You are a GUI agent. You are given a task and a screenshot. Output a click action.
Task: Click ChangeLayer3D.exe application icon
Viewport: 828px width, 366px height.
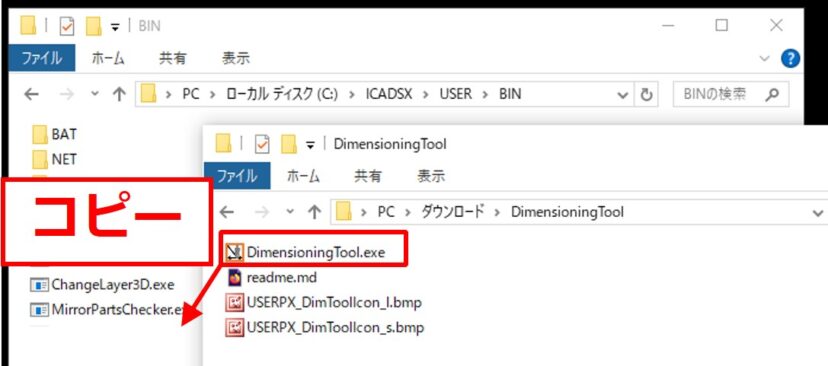[39, 285]
